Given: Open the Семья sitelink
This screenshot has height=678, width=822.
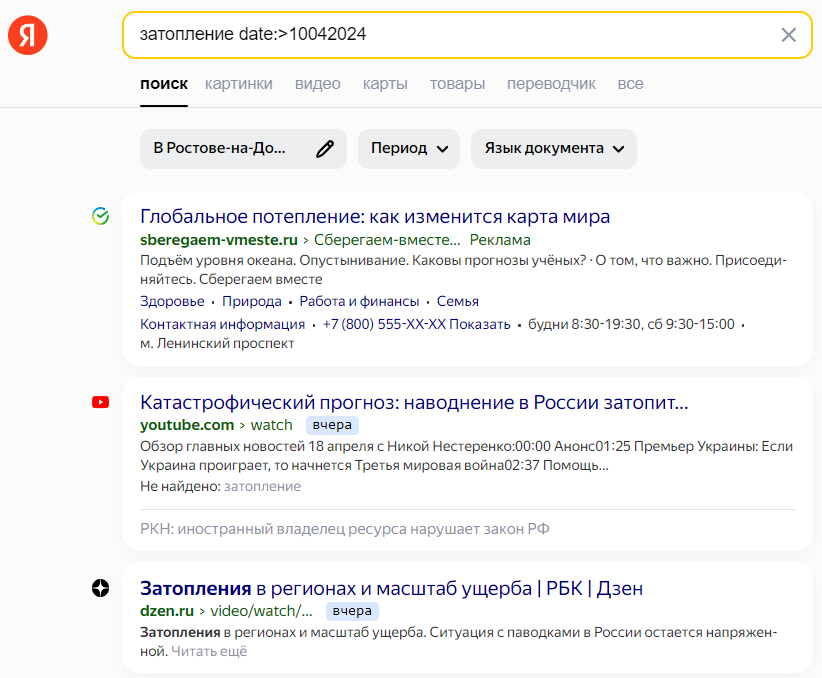Looking at the screenshot, I should click(458, 302).
